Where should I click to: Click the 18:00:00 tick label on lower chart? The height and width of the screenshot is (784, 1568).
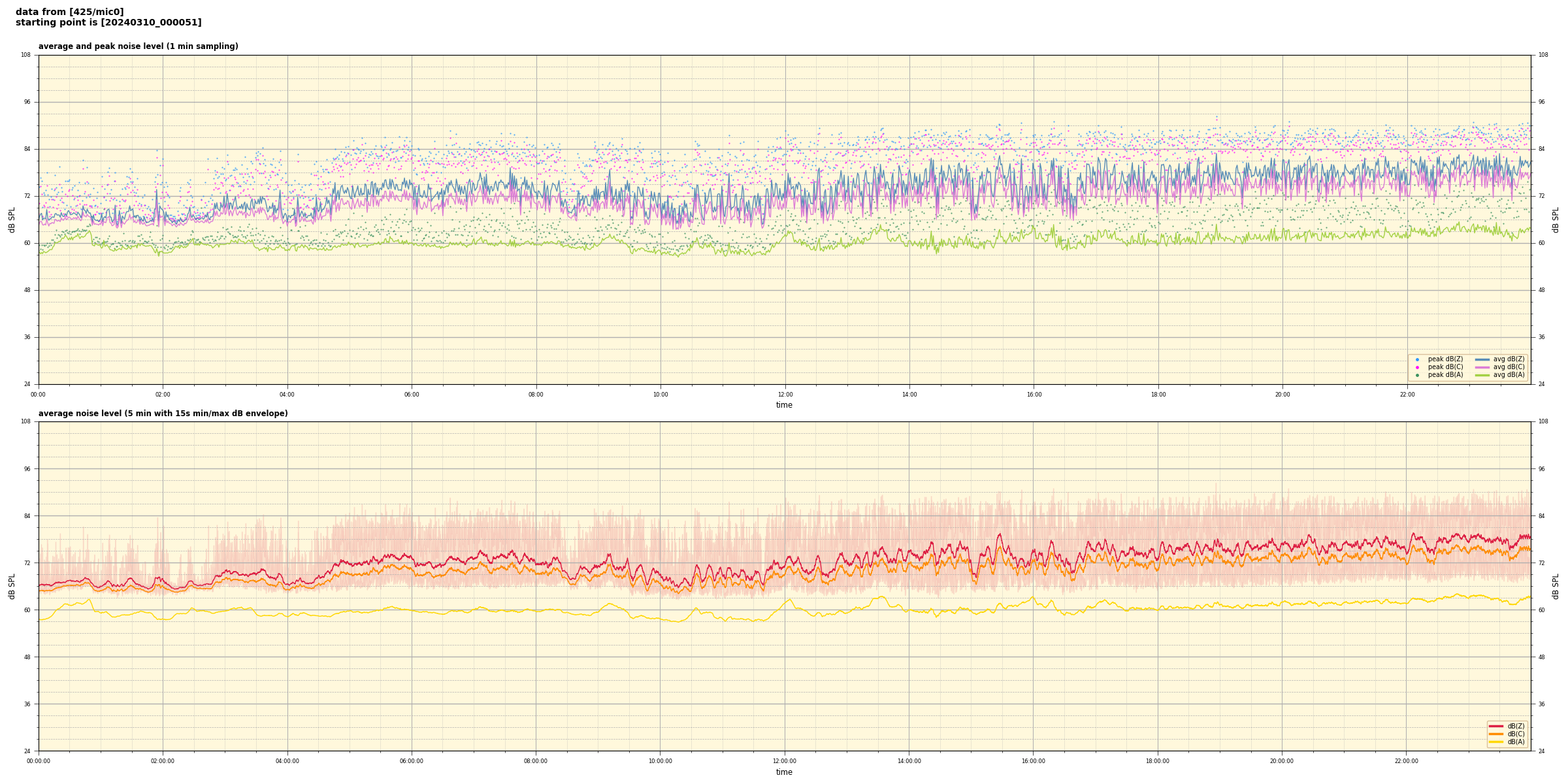click(x=1157, y=761)
